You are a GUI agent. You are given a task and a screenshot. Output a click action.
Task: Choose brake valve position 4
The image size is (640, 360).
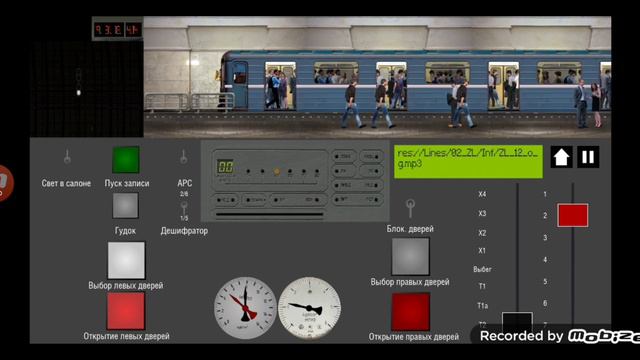point(545,260)
